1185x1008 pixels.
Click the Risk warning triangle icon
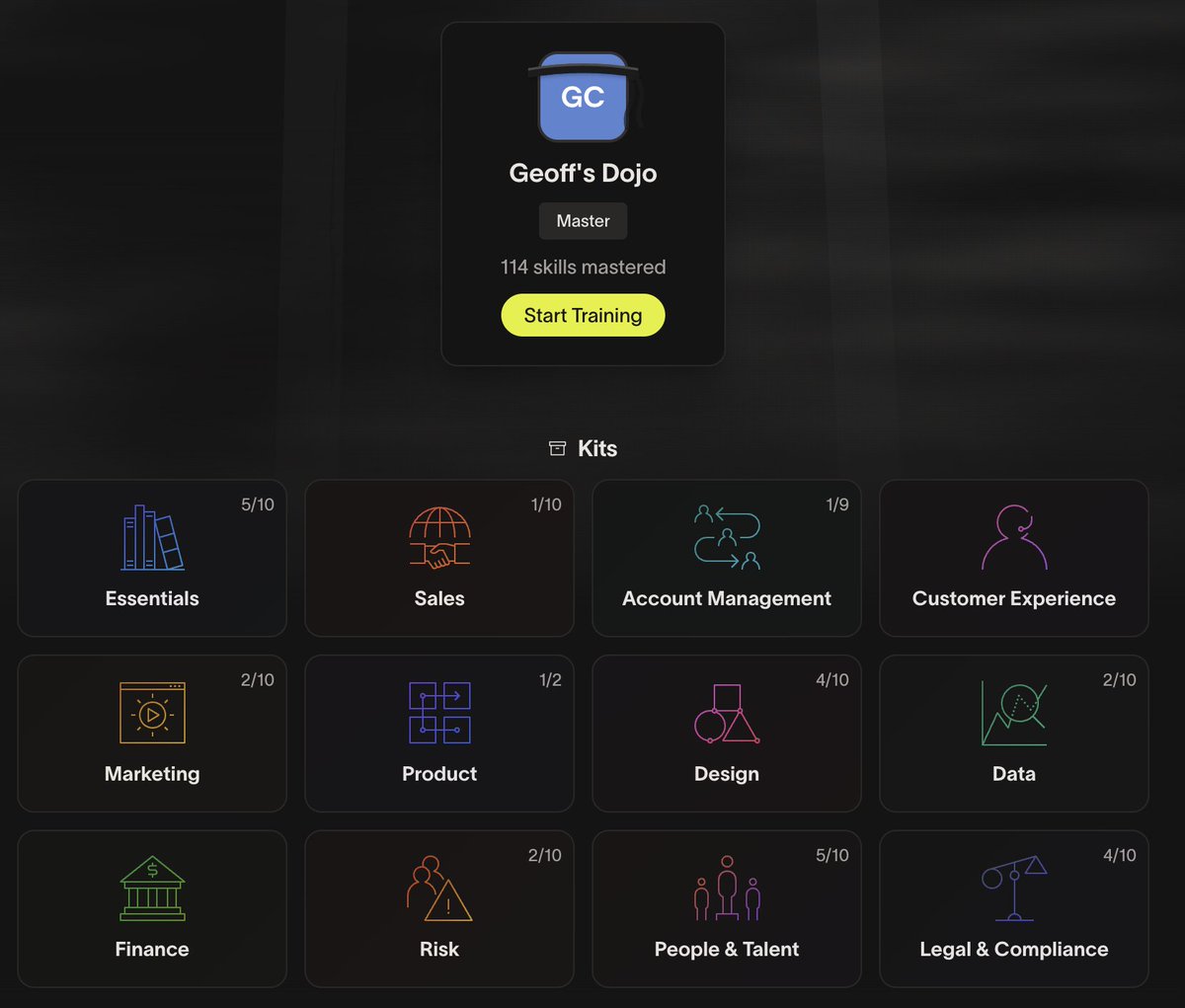pos(439,888)
